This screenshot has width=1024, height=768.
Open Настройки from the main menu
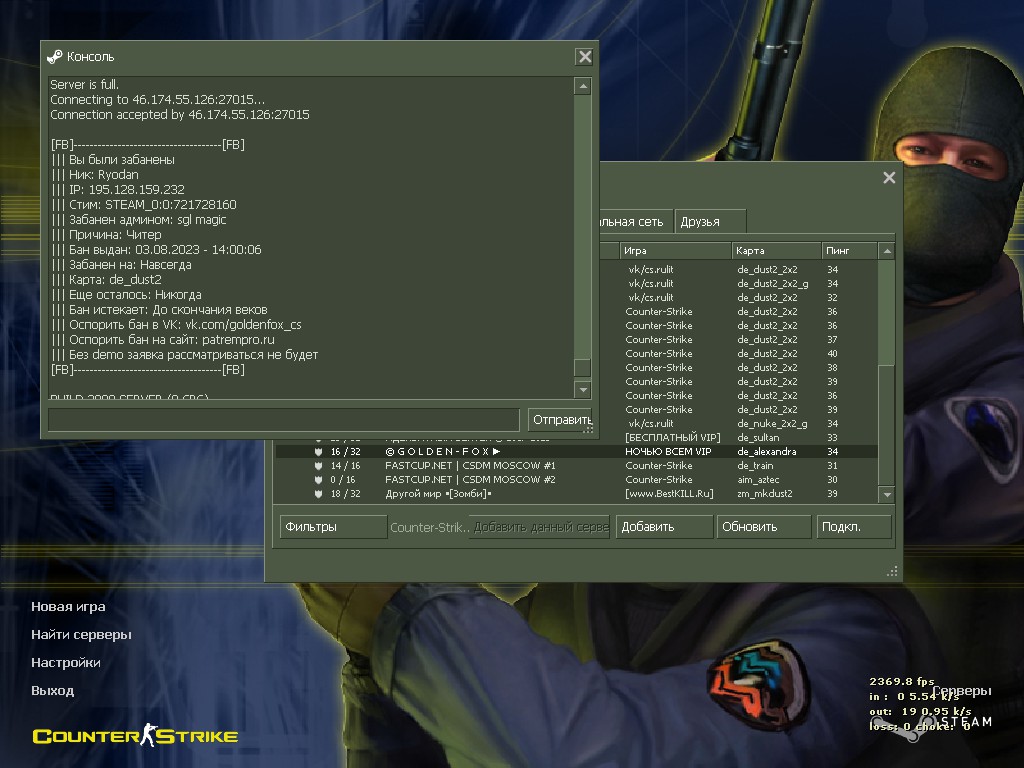coord(66,663)
